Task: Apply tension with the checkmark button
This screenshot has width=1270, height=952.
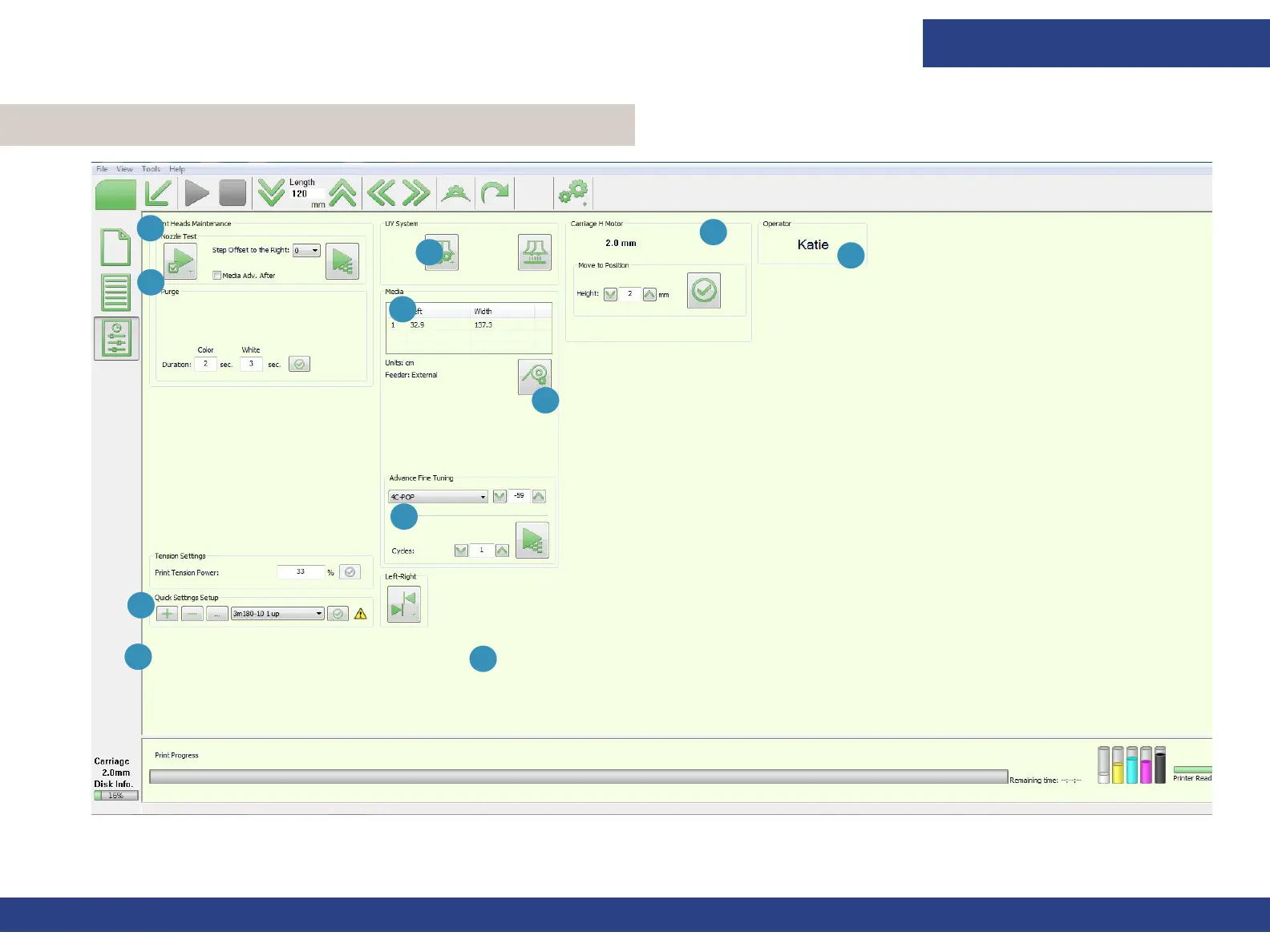Action: [x=350, y=572]
